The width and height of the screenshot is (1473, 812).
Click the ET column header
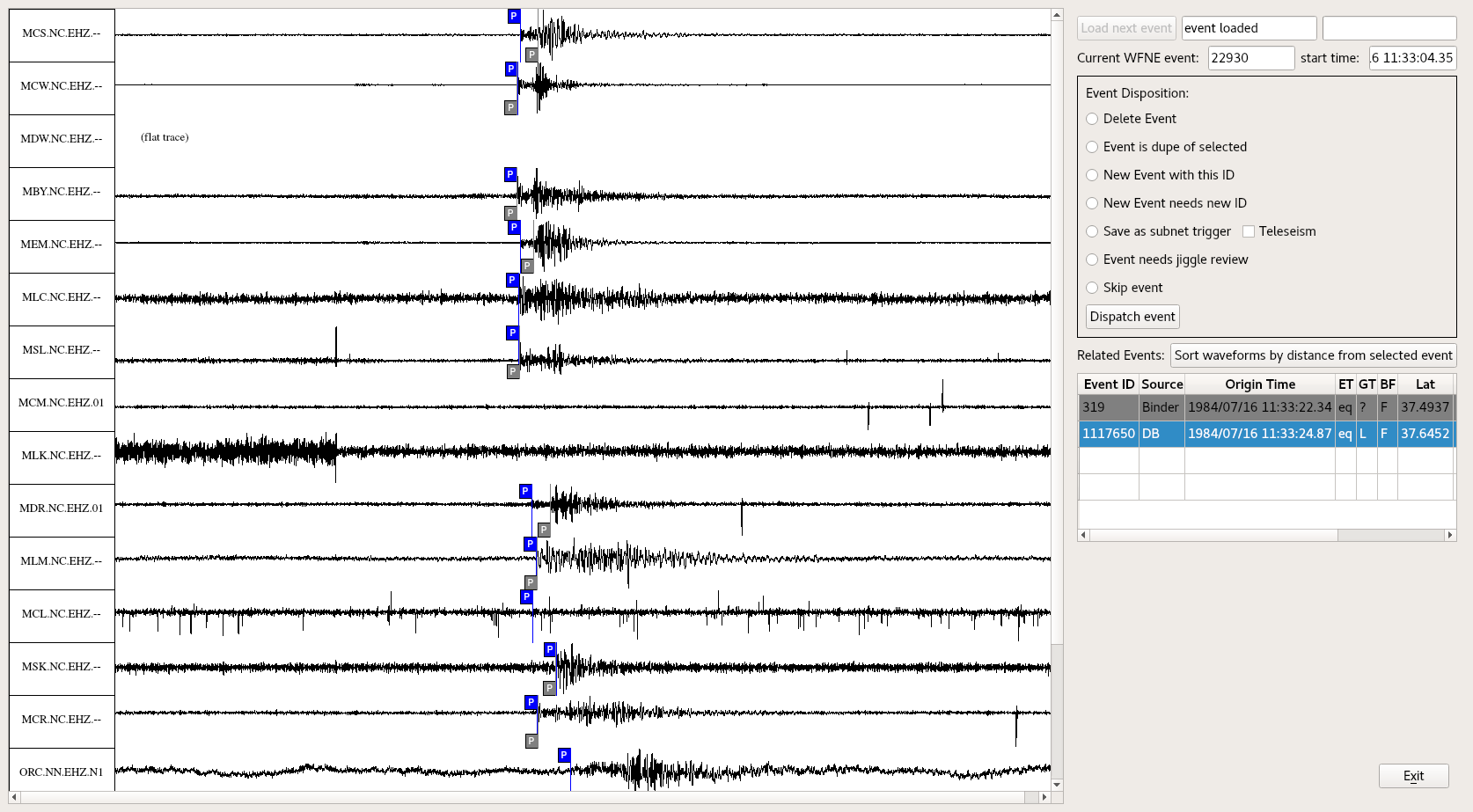point(1345,384)
